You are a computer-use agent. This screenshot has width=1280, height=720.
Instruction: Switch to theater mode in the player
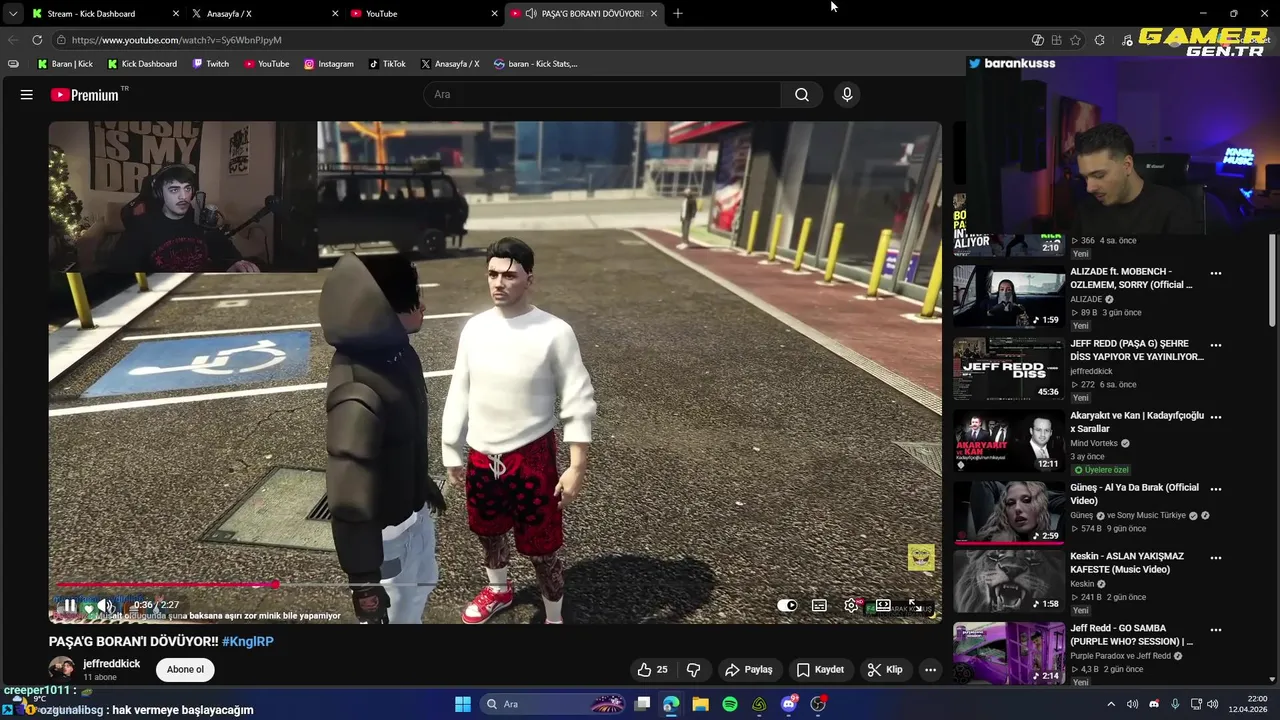(883, 605)
